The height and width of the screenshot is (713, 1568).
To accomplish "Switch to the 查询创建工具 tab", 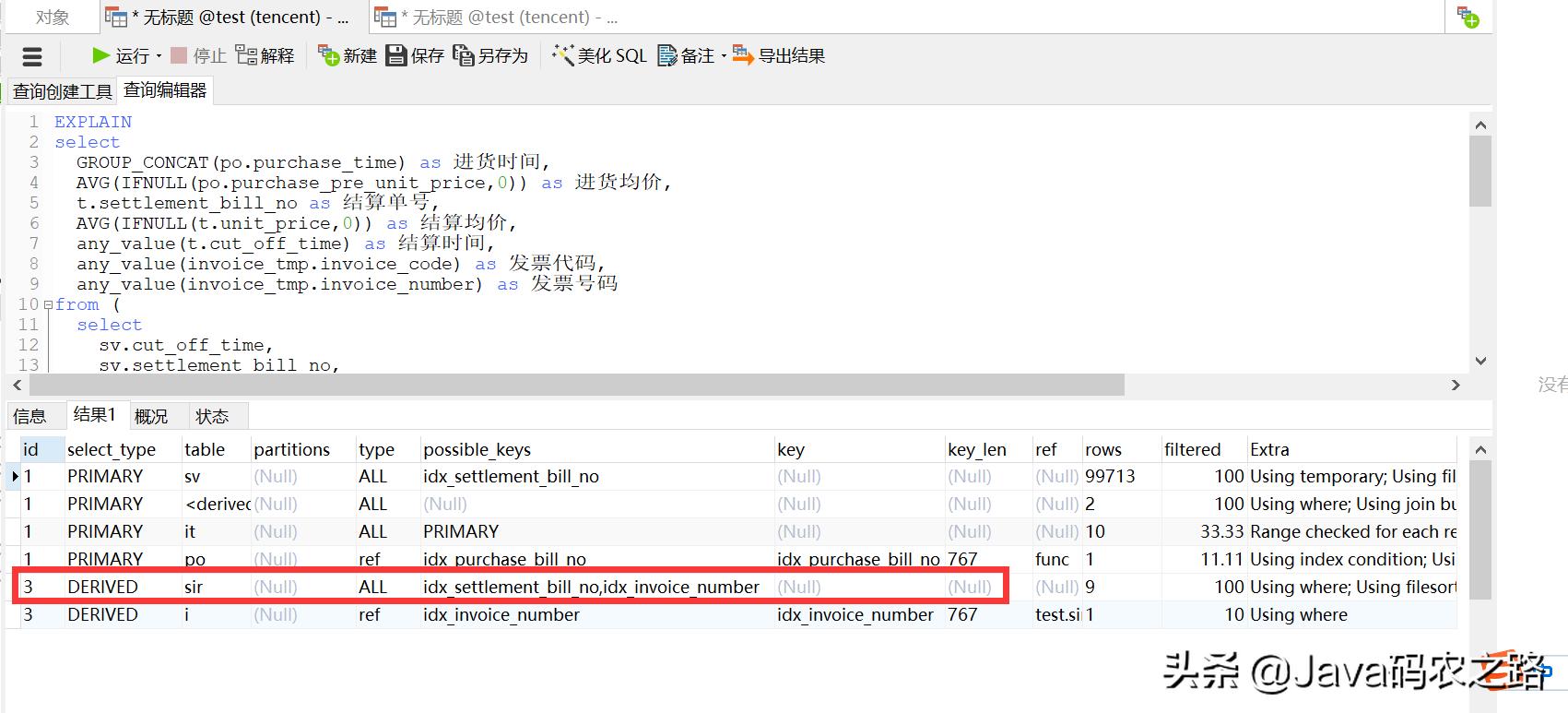I will pyautogui.click(x=63, y=91).
